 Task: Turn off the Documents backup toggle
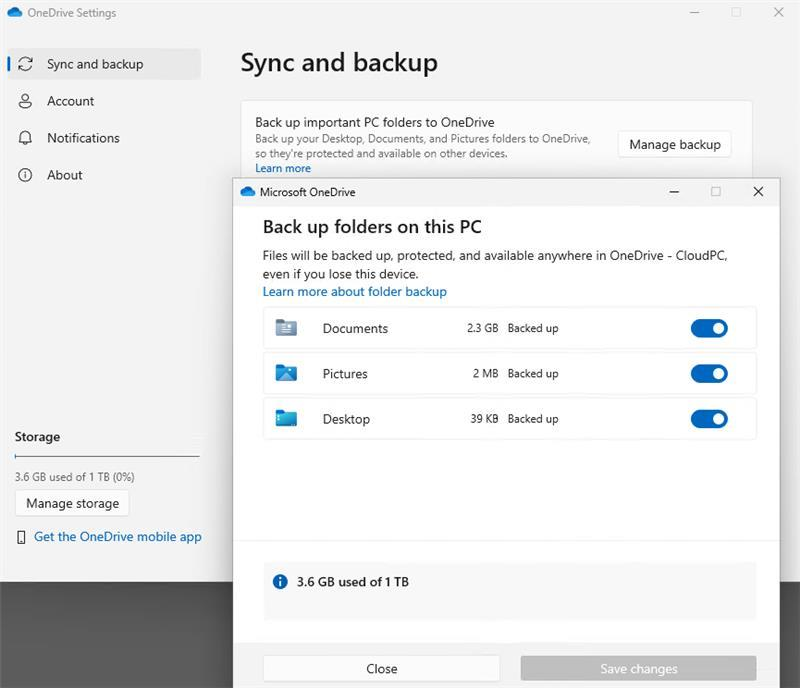709,328
